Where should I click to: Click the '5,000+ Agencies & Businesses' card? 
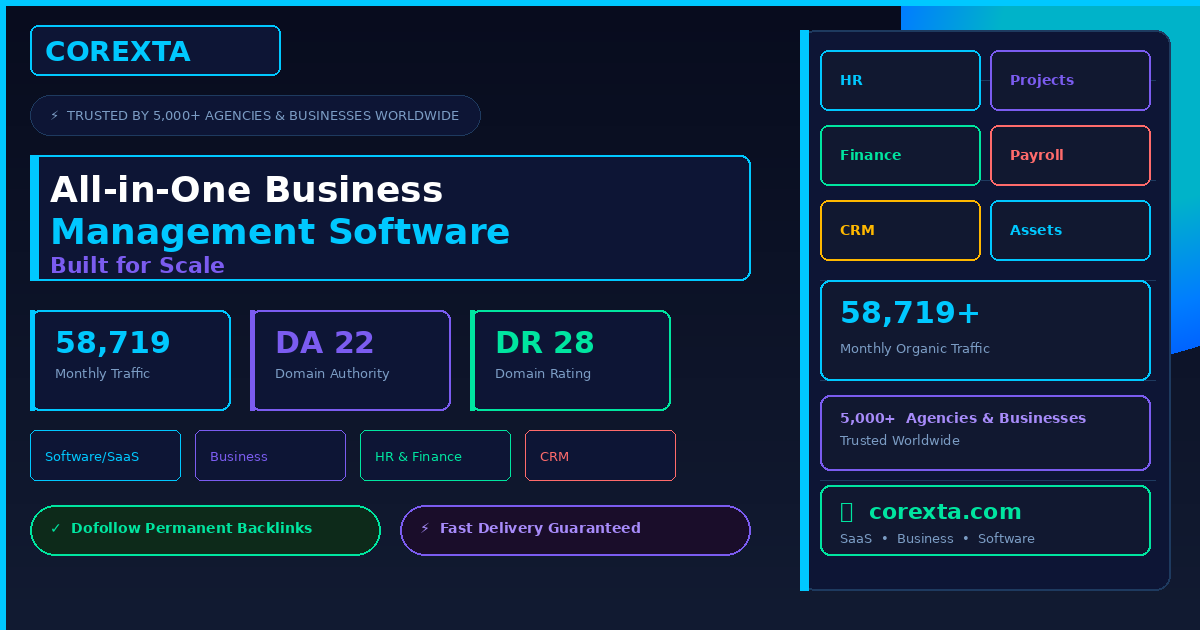pos(985,432)
